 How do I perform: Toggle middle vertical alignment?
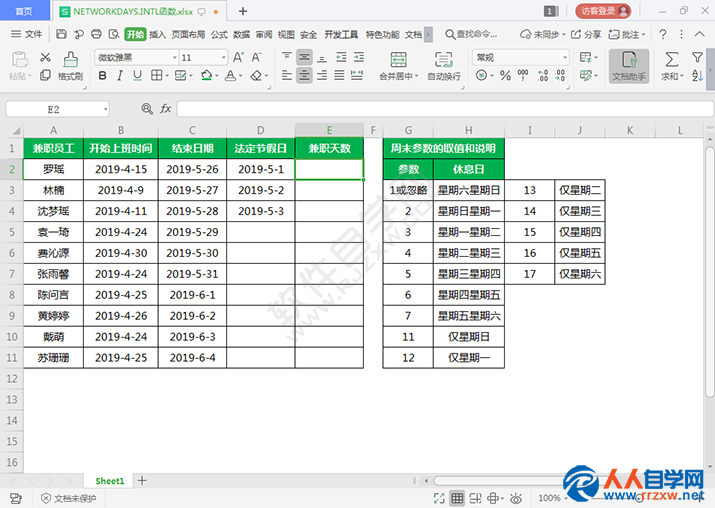[304, 57]
